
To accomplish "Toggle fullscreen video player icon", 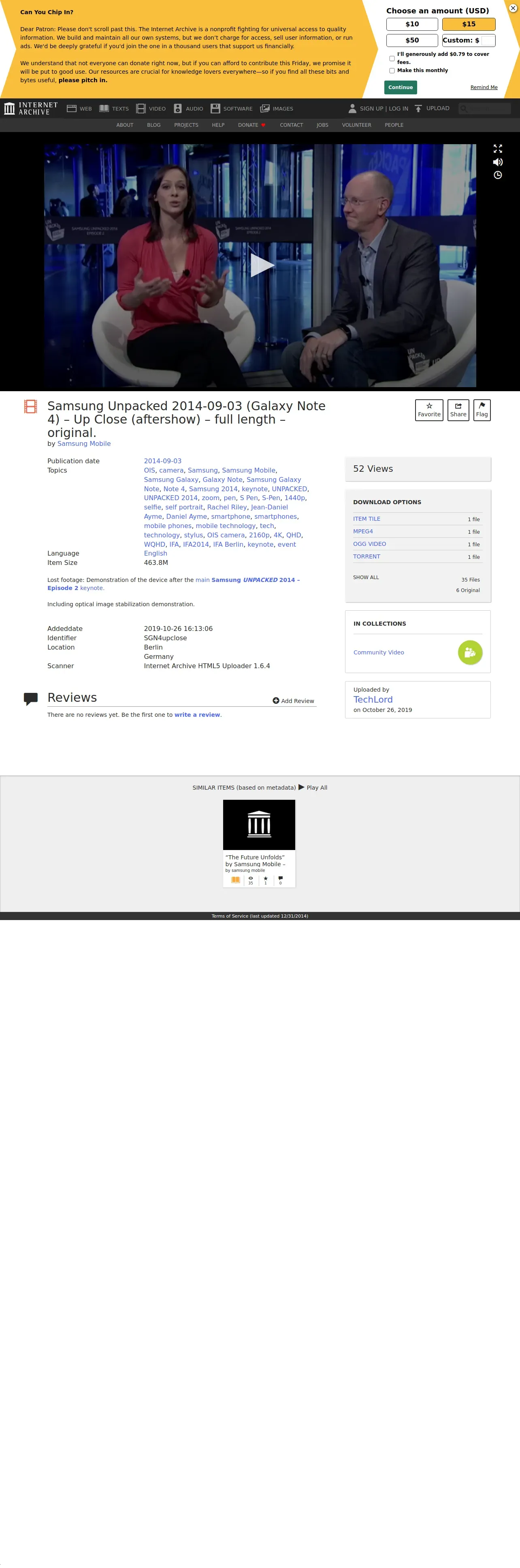I will pyautogui.click(x=497, y=149).
